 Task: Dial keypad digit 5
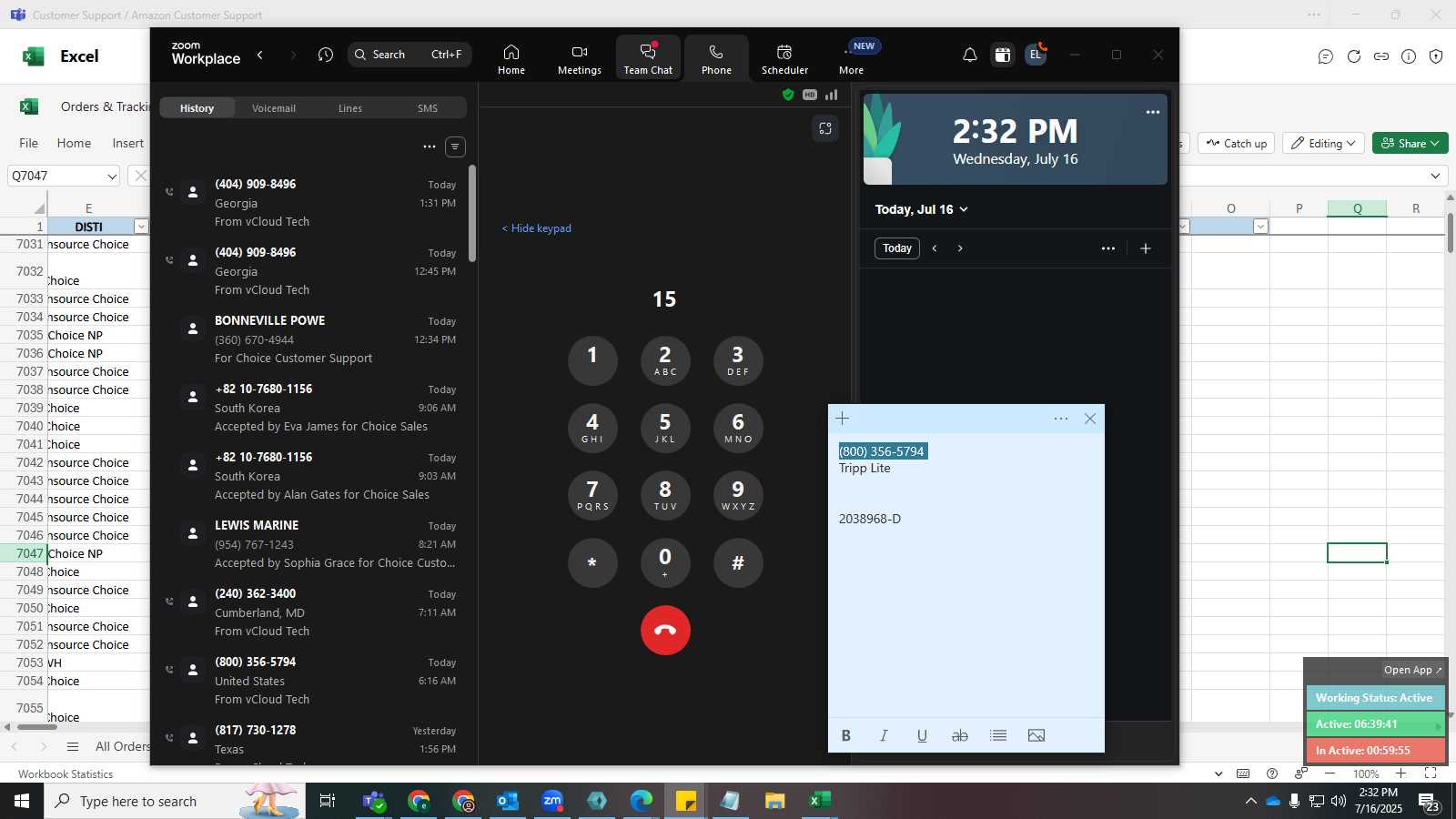[x=665, y=428]
